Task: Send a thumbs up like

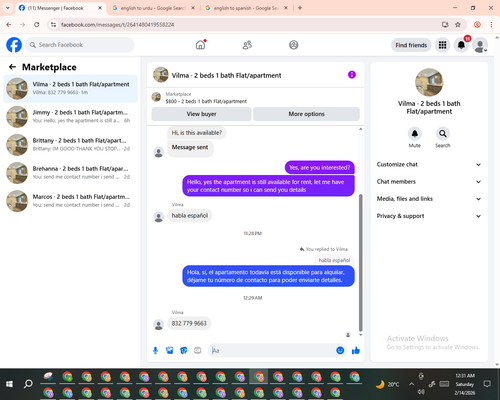Action: coord(356,350)
